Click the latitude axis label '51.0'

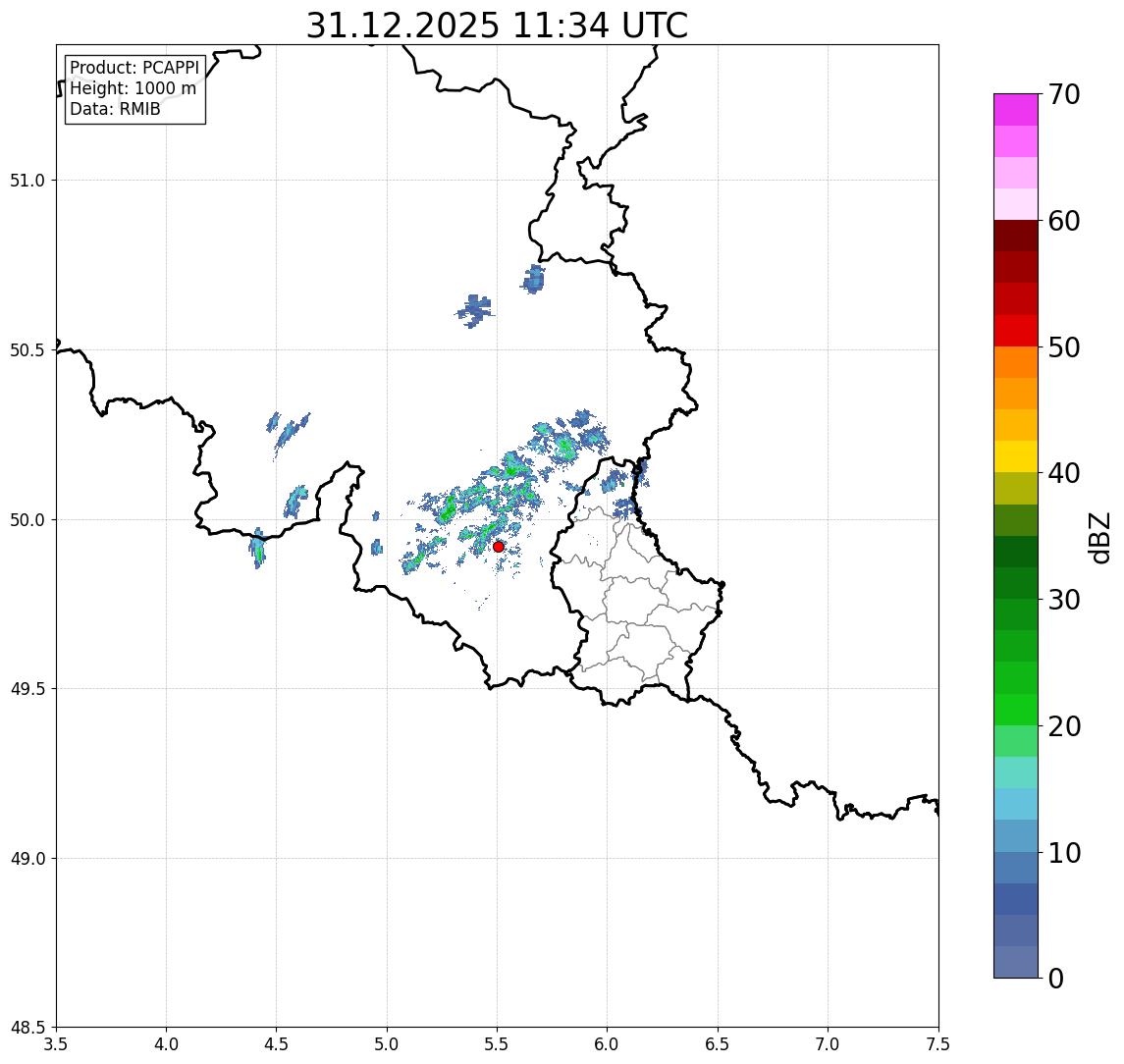27,181
